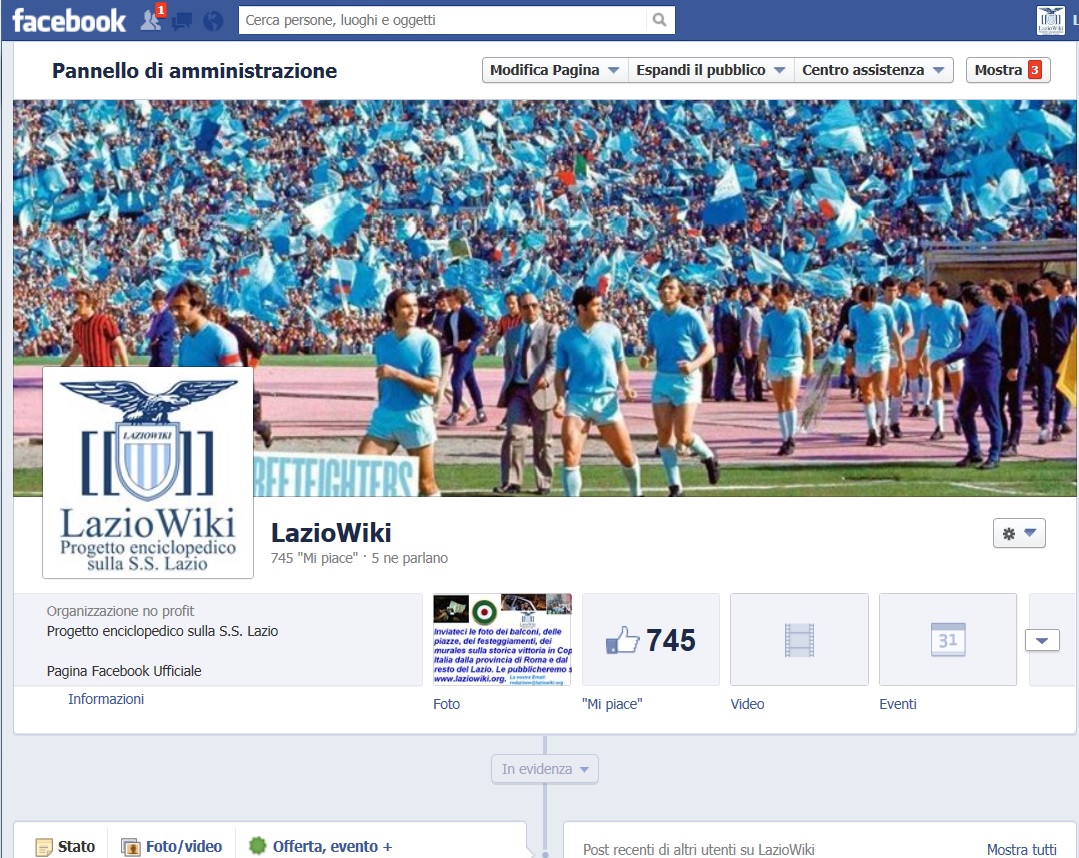Open the Informazioni link
This screenshot has height=858, width=1079.
[106, 699]
